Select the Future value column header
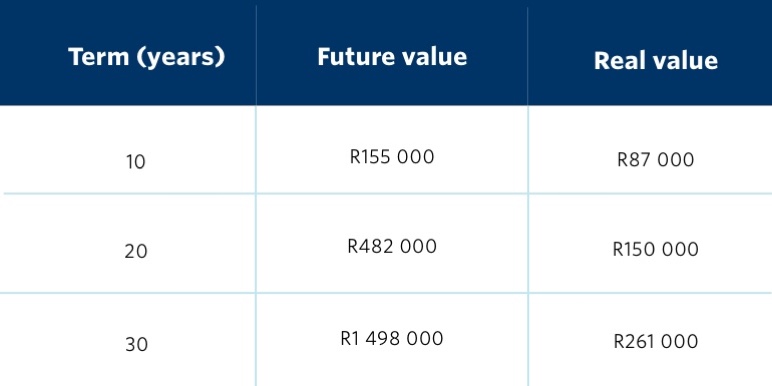Viewport: 772px width, 386px height. (x=392, y=57)
